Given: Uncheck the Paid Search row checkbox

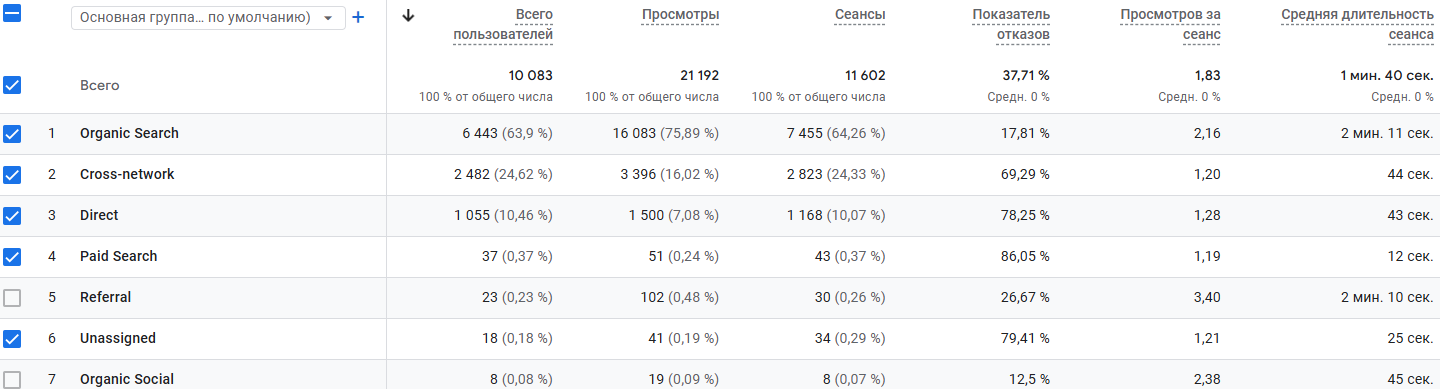Looking at the screenshot, I should [12, 257].
